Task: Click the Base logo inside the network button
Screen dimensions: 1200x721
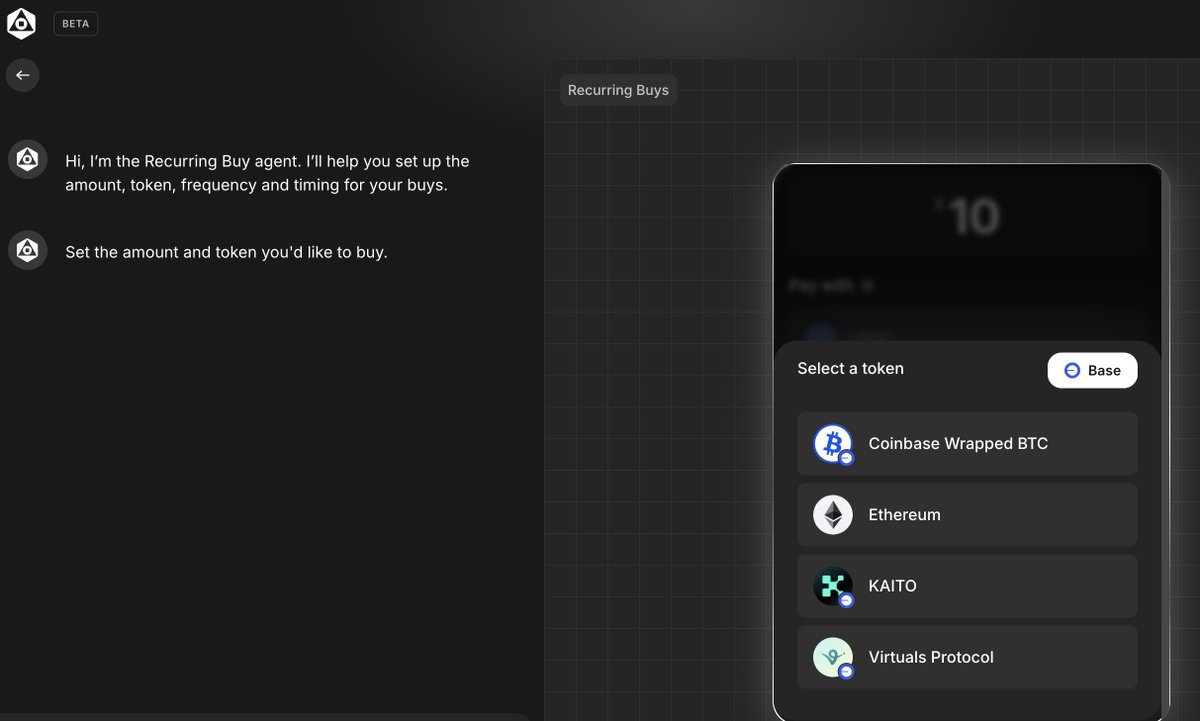Action: [1072, 370]
